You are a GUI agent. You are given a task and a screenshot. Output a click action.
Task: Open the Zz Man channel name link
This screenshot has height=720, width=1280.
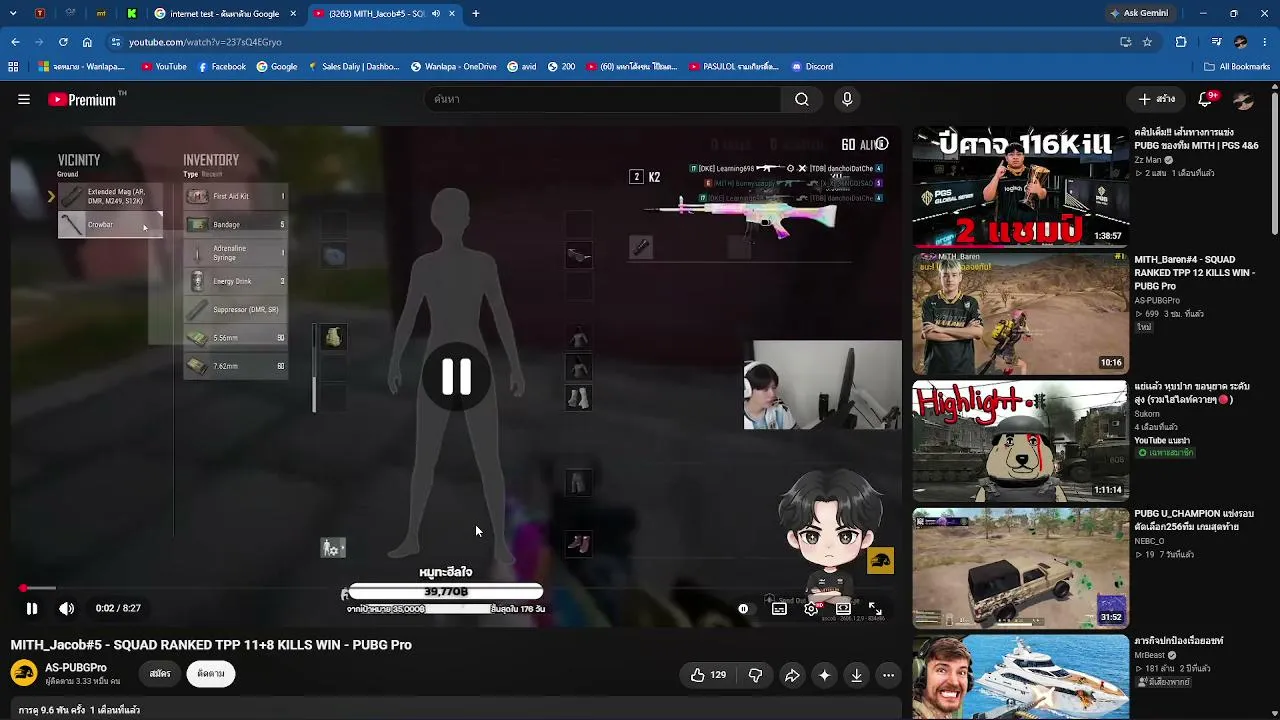(1148, 160)
